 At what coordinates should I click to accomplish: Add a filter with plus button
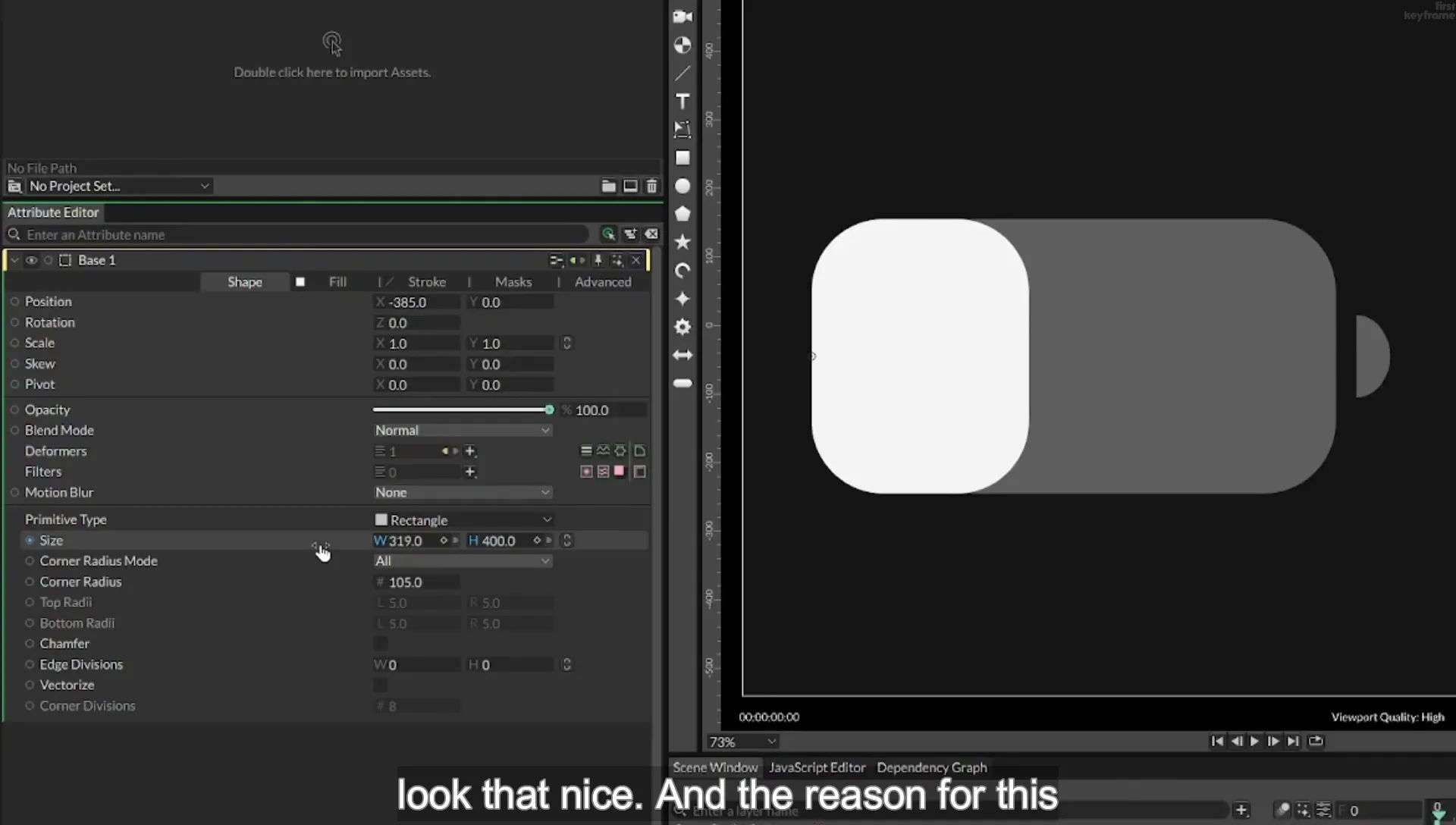click(x=470, y=472)
